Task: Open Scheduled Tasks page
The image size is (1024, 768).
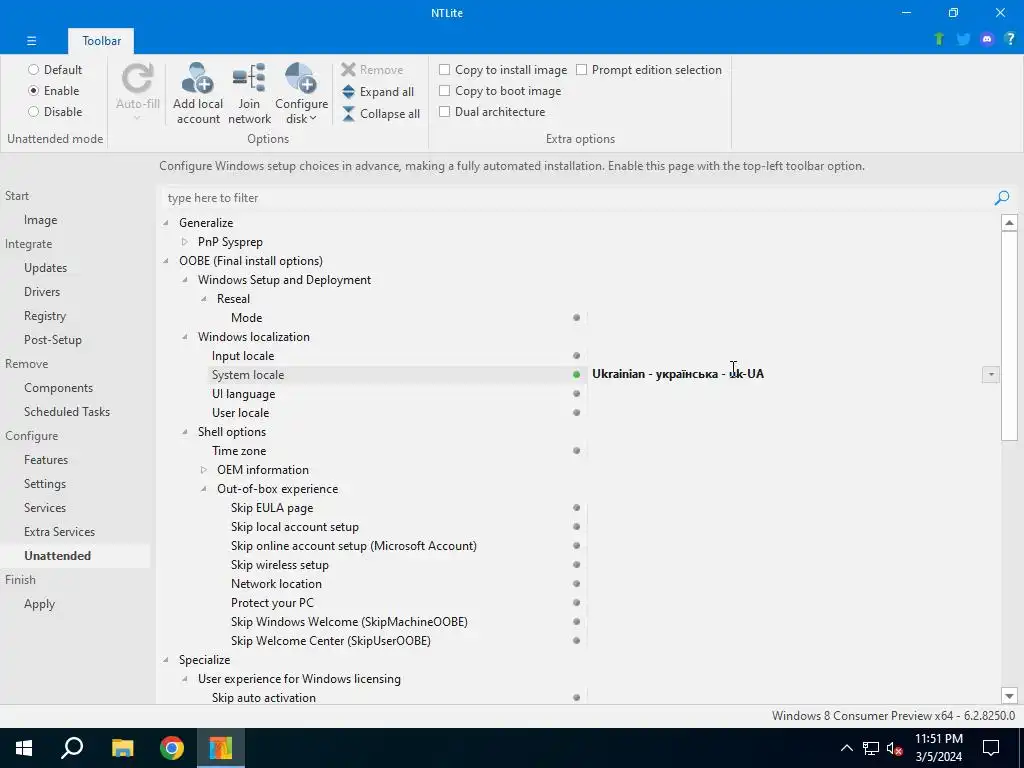Action: [67, 412]
